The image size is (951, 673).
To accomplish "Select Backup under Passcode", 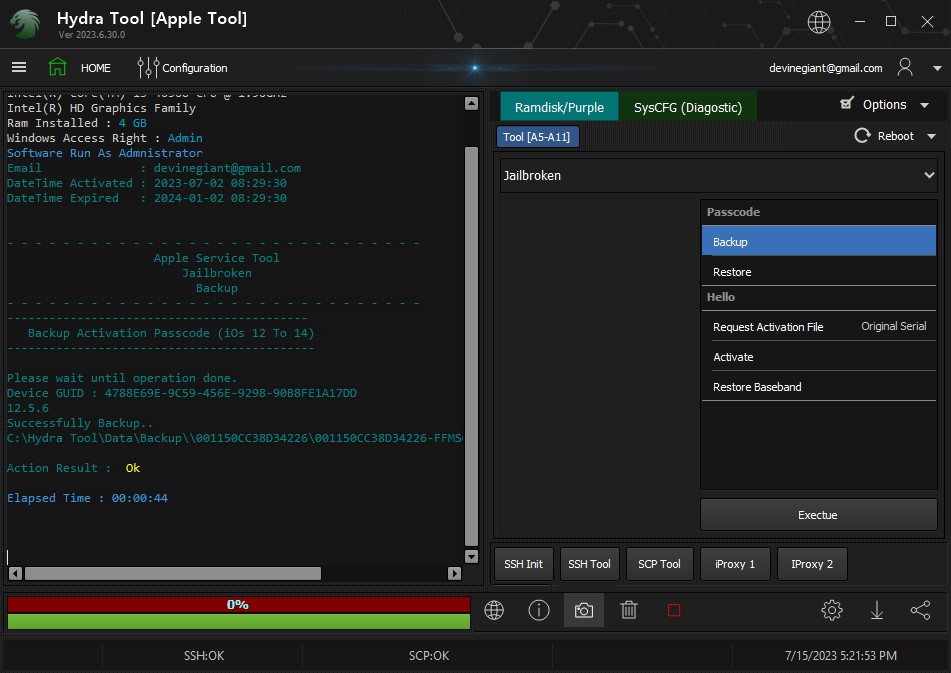I will click(x=819, y=241).
